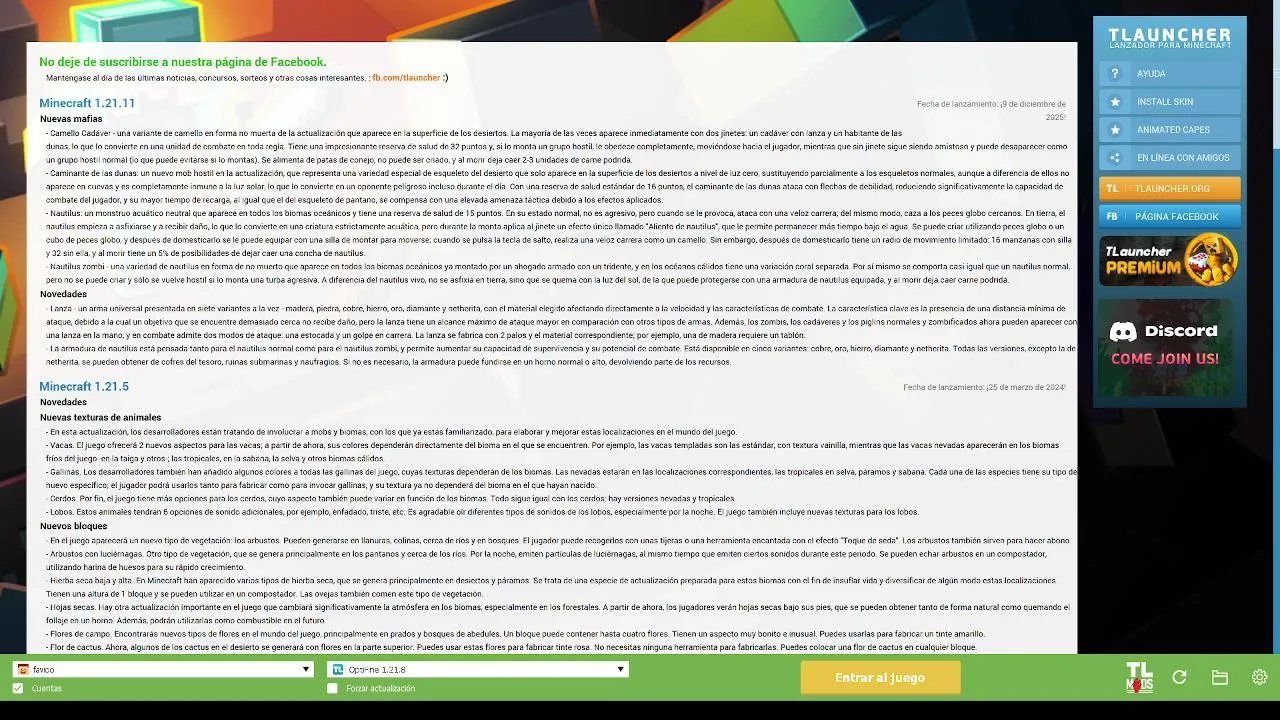Click the Entrar al juego button
The height and width of the screenshot is (720, 1280).
pyautogui.click(x=880, y=677)
